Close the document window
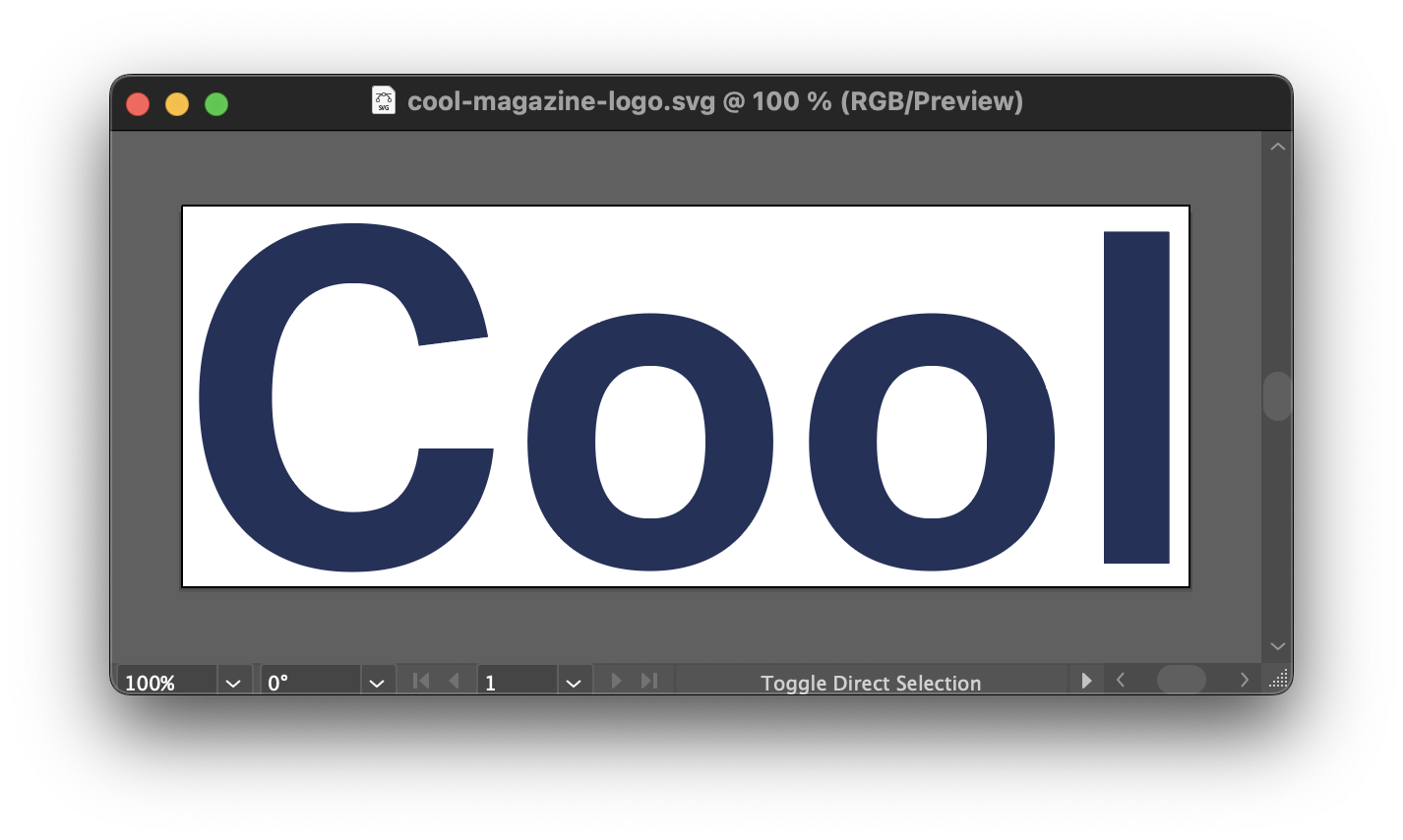 138,104
